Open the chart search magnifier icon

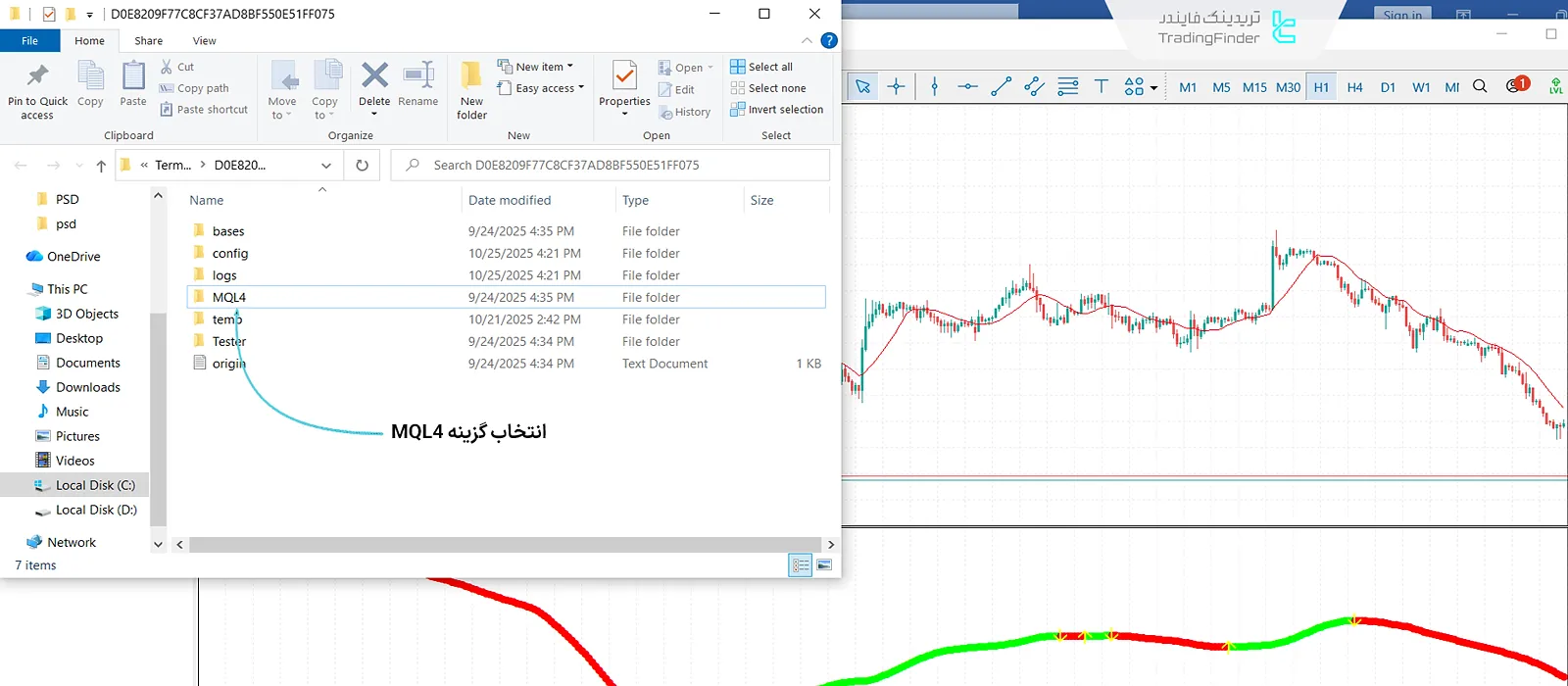pos(1480,86)
